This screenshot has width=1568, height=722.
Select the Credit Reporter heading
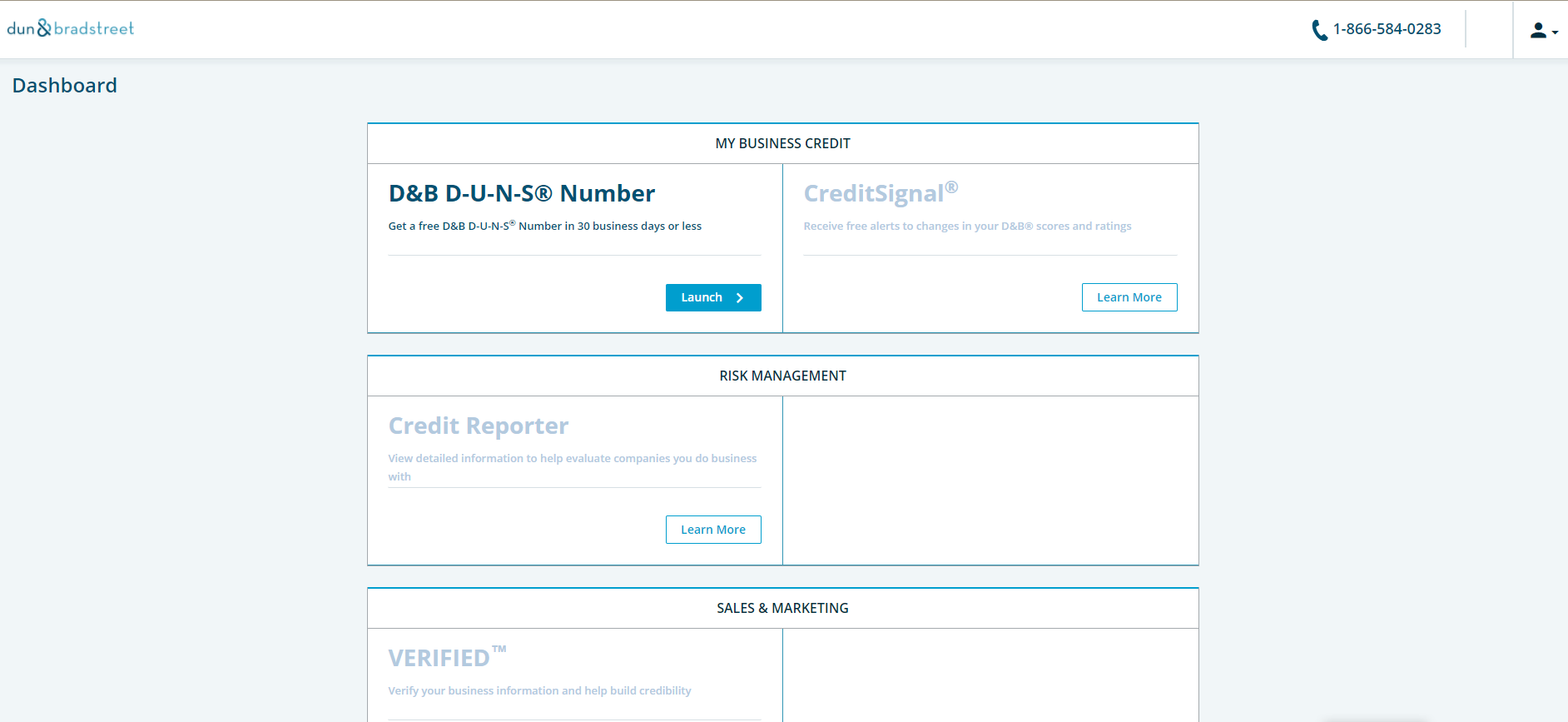tap(479, 426)
